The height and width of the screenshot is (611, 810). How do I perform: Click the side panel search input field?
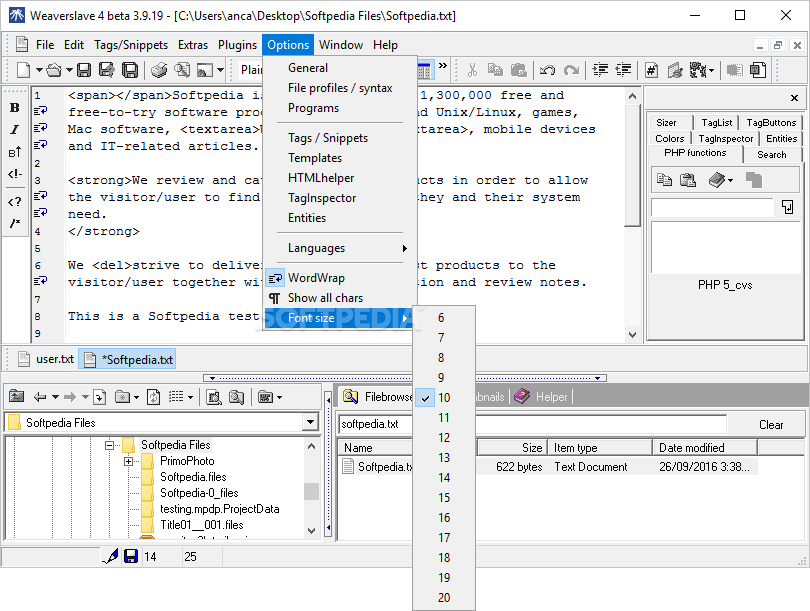[712, 208]
